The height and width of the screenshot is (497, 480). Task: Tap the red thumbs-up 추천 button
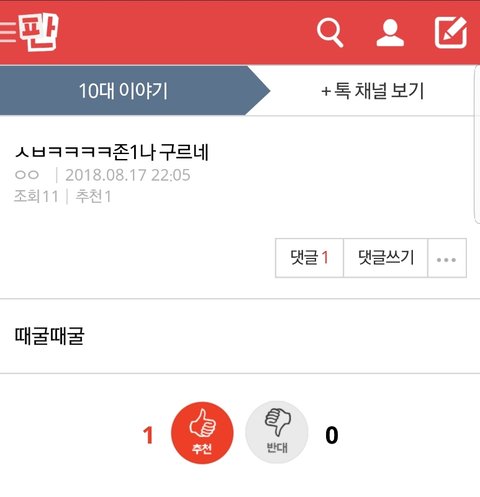tap(202, 433)
